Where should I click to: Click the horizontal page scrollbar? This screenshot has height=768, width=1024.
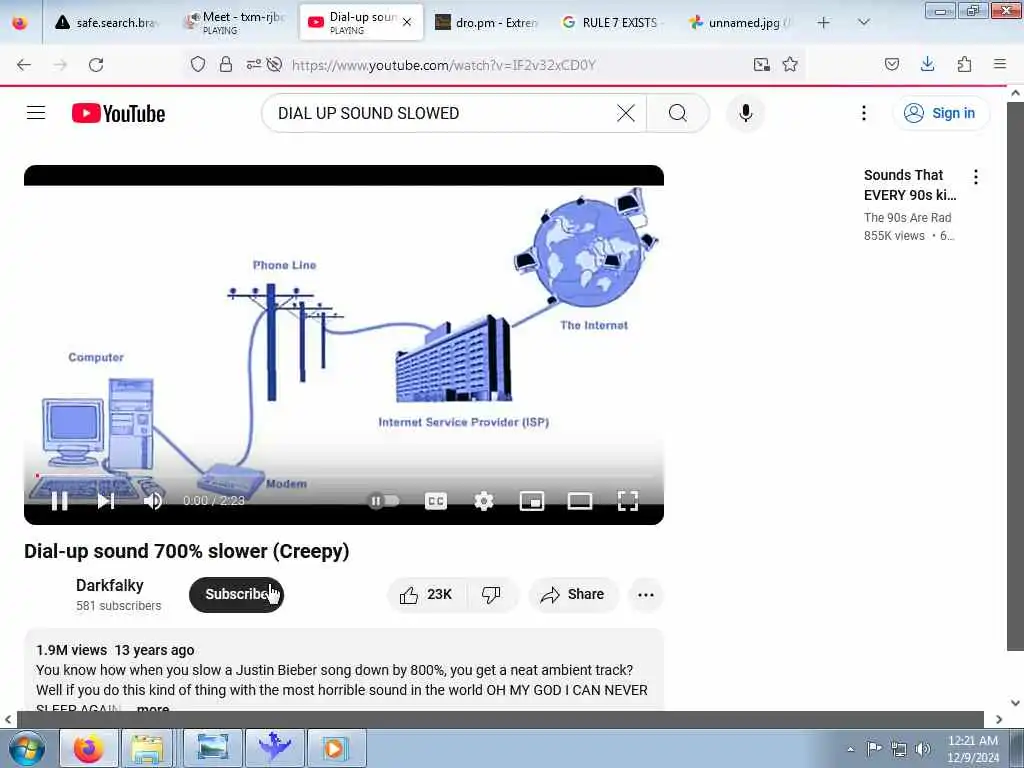[500, 719]
